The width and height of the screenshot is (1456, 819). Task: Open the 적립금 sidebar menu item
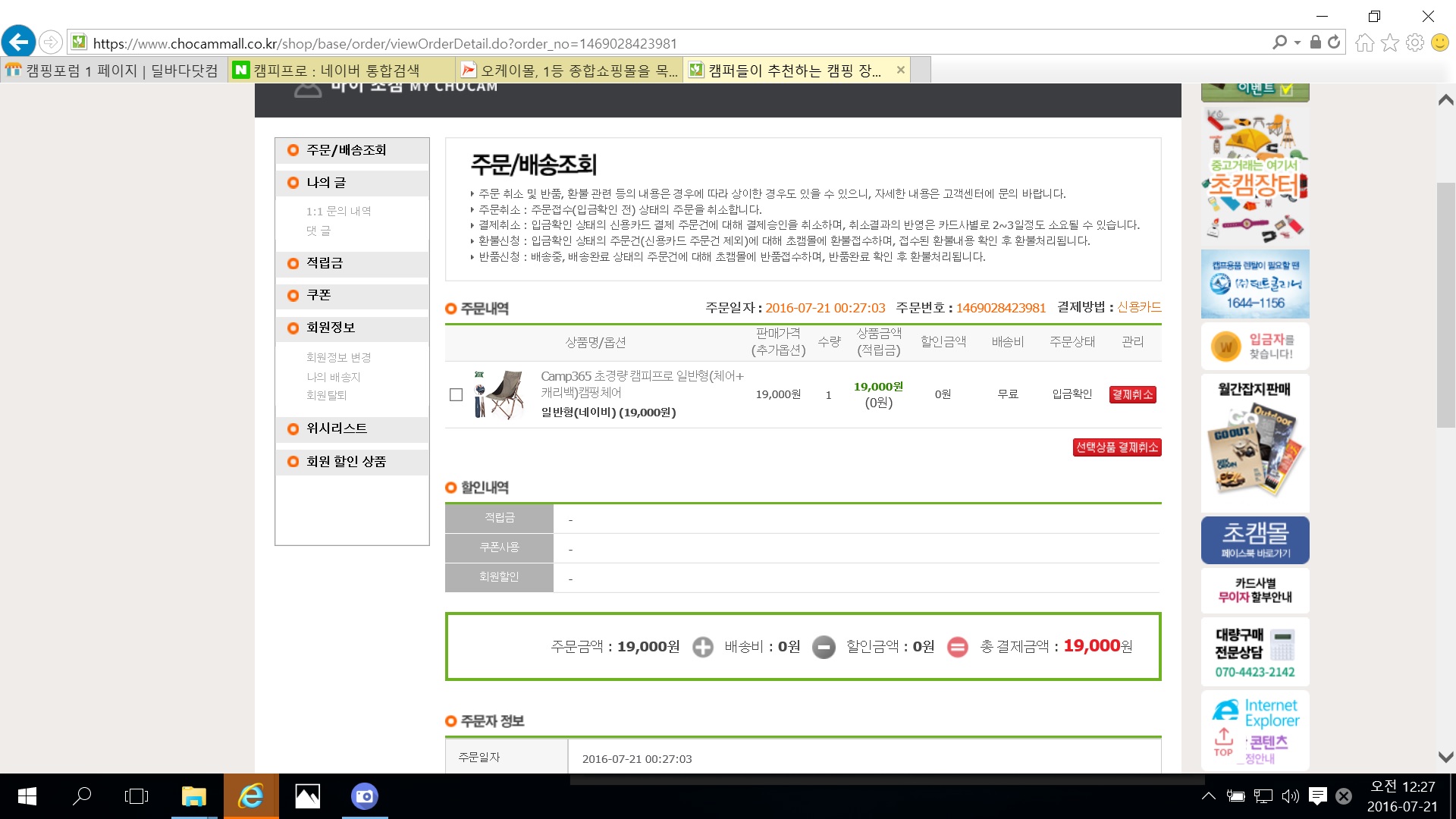coord(325,263)
